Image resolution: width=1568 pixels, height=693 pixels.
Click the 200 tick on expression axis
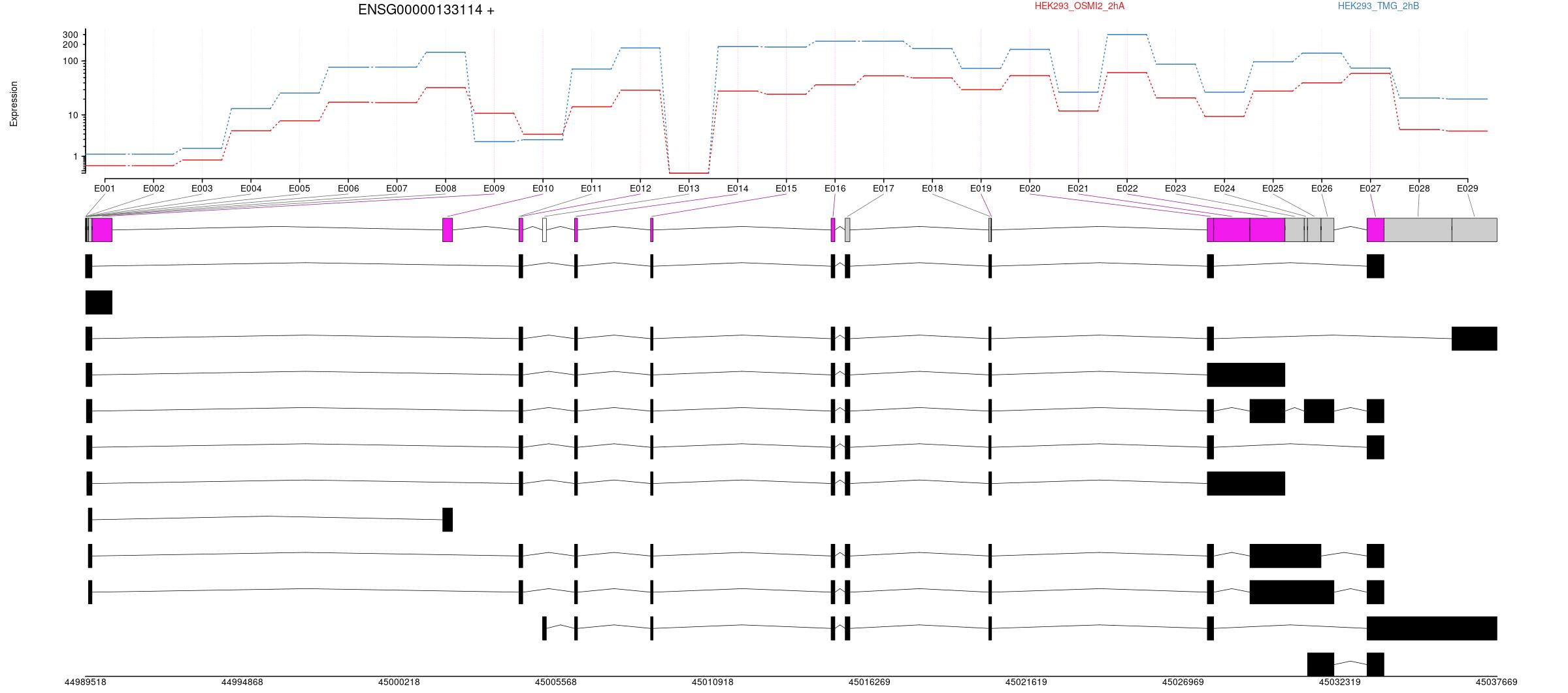(x=71, y=44)
